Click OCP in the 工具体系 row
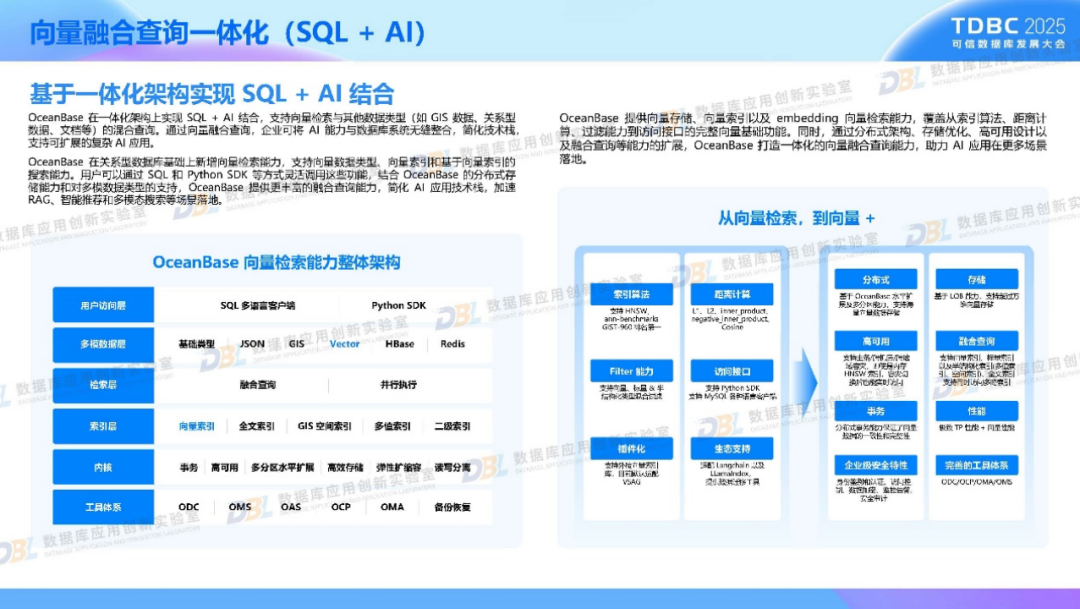1080x609 pixels. tap(341, 507)
